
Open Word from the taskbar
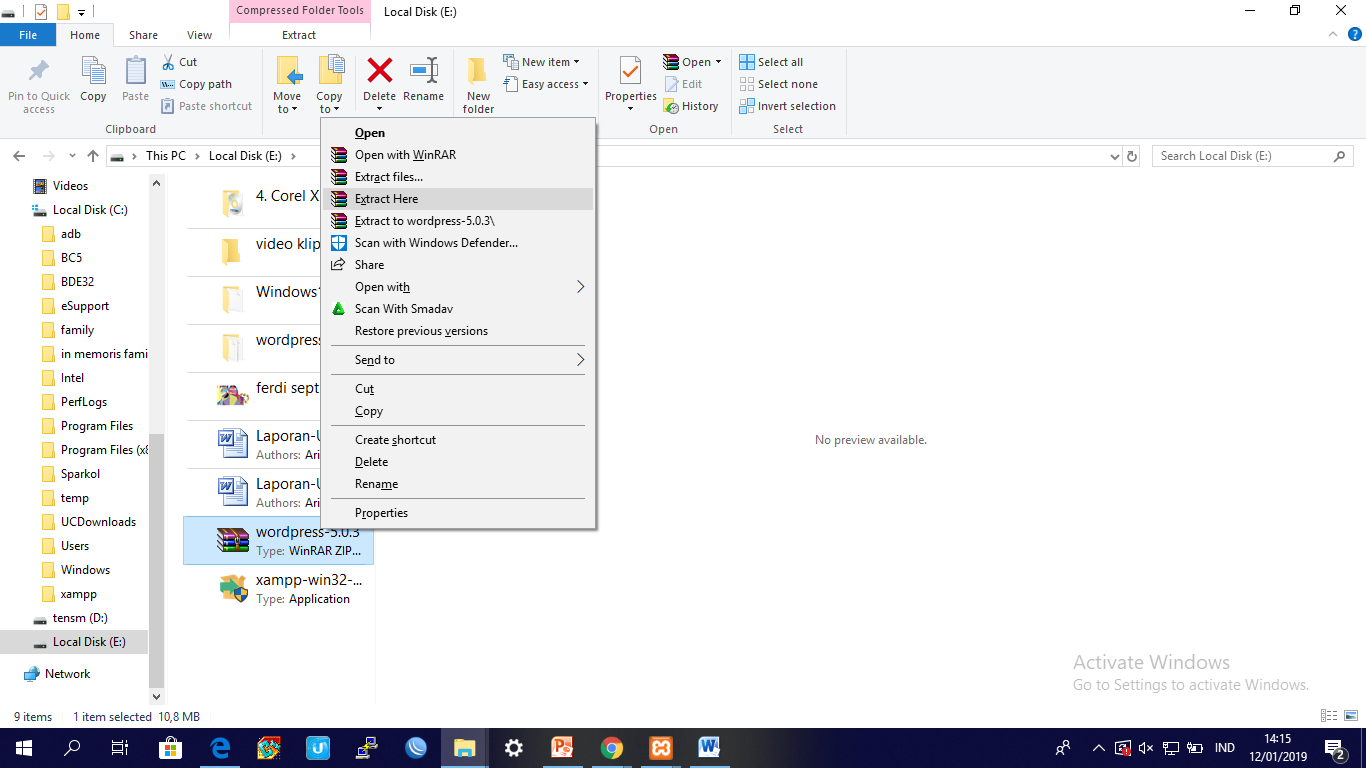[710, 748]
